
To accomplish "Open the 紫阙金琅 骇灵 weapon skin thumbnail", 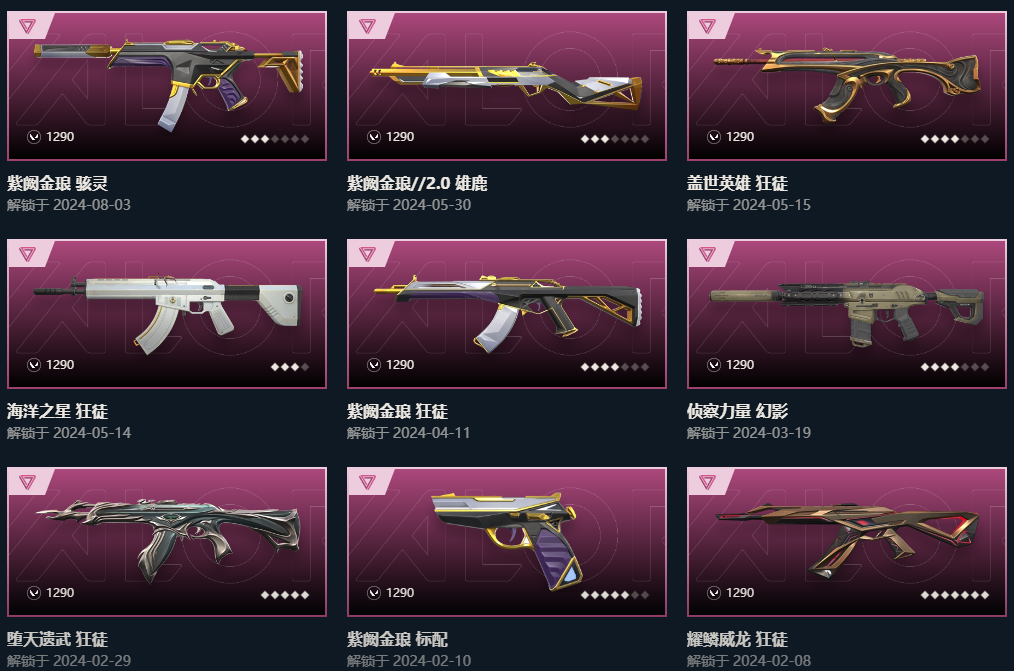I will click(167, 86).
